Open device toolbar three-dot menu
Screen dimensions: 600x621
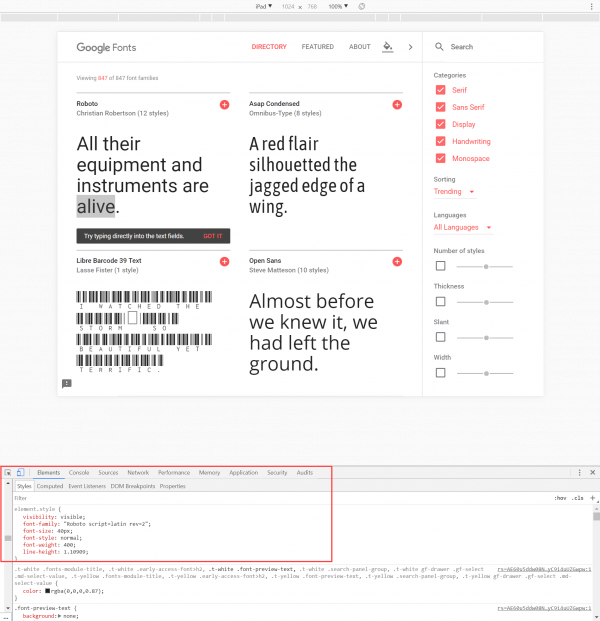coord(591,6)
